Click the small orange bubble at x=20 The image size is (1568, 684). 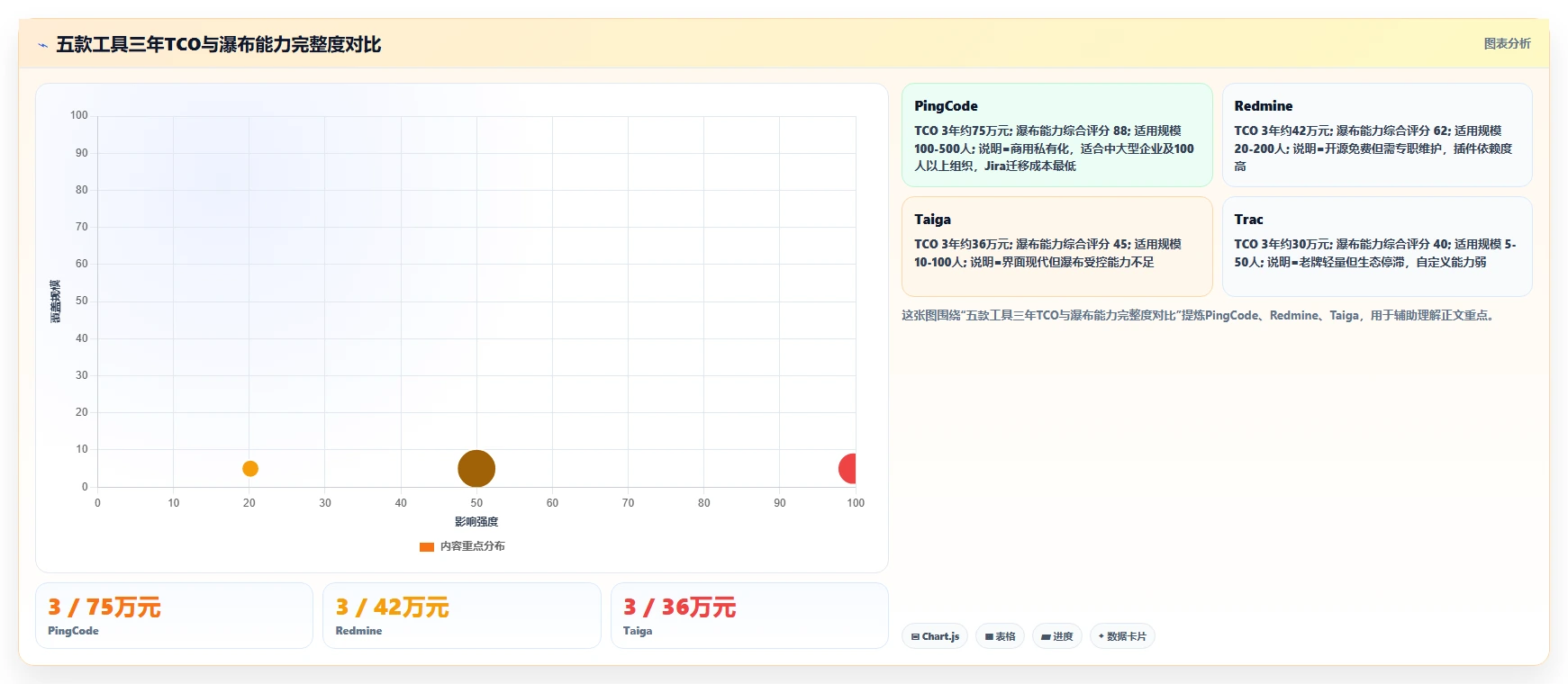[x=250, y=469]
